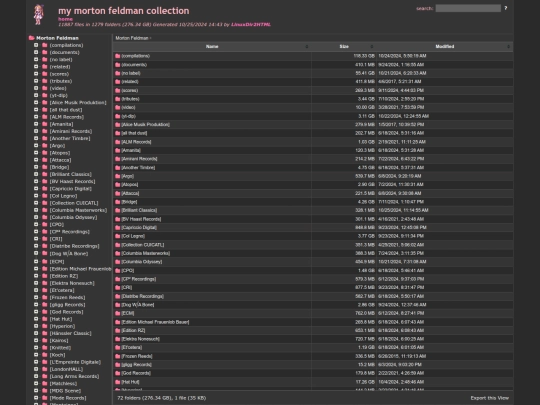Expand the (compilations) node in the tree
This screenshot has width=540, height=405.
click(x=36, y=45)
